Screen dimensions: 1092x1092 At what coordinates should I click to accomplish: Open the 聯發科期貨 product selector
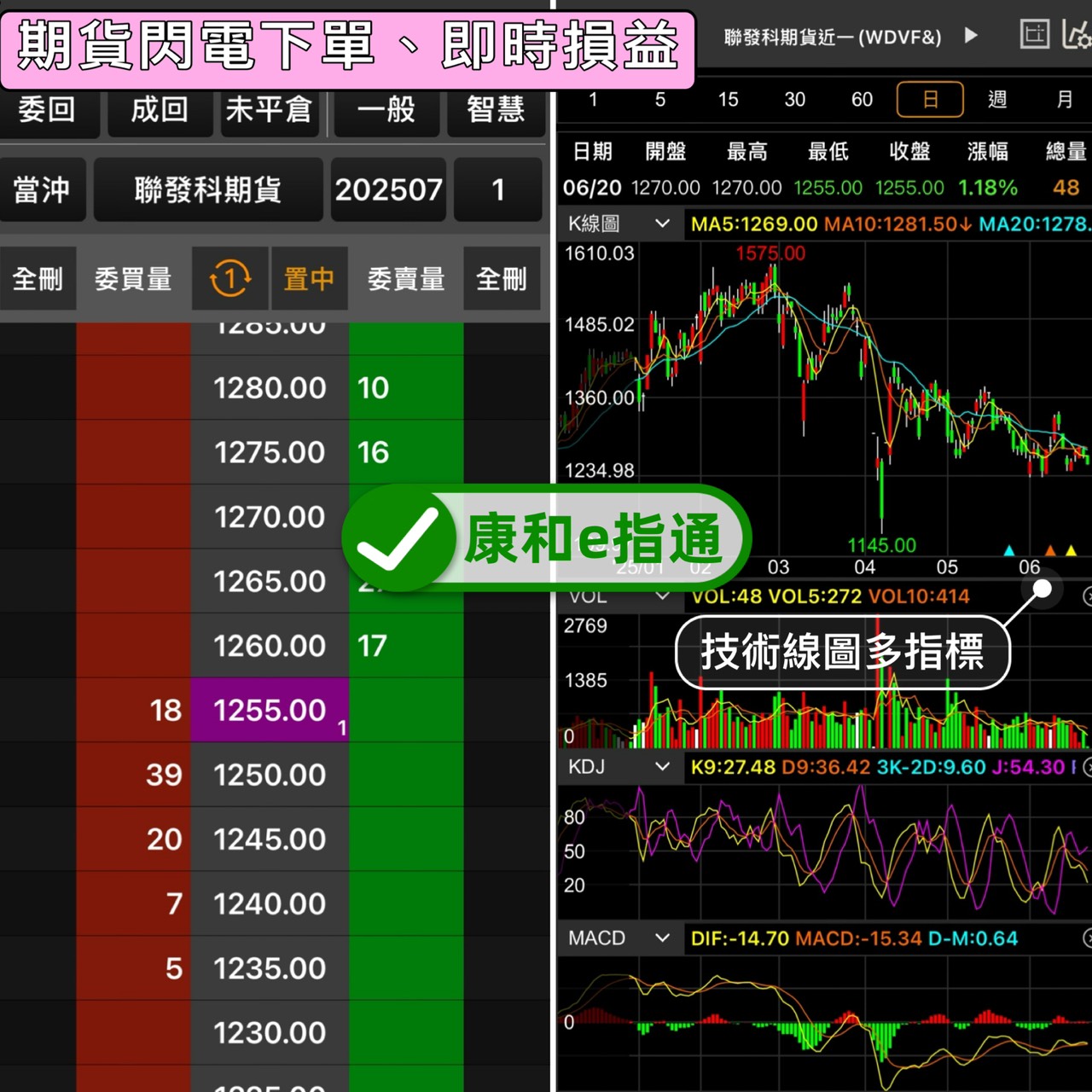click(208, 189)
